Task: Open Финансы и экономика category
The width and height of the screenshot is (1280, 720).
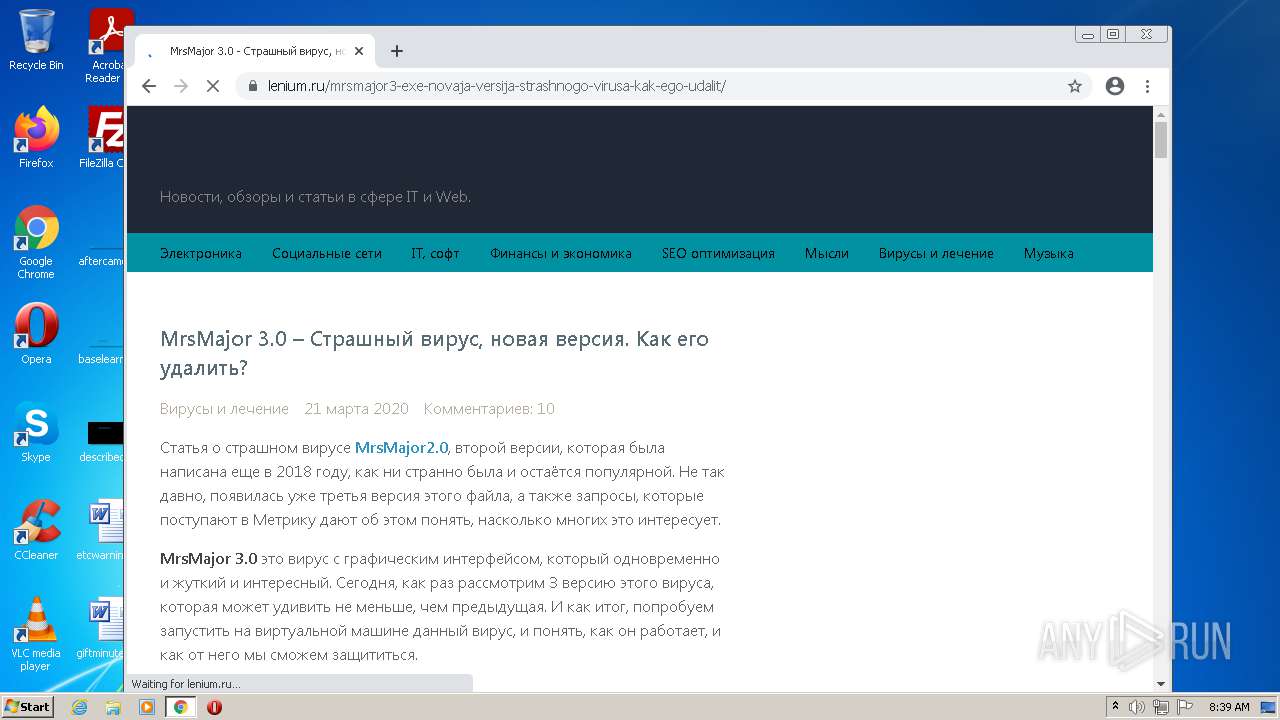Action: (x=561, y=253)
